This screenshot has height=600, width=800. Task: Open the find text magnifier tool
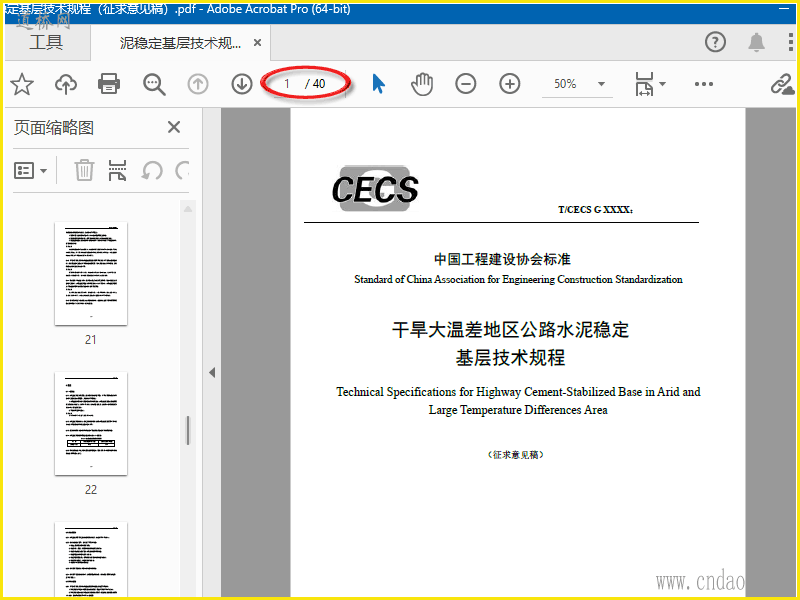154,84
